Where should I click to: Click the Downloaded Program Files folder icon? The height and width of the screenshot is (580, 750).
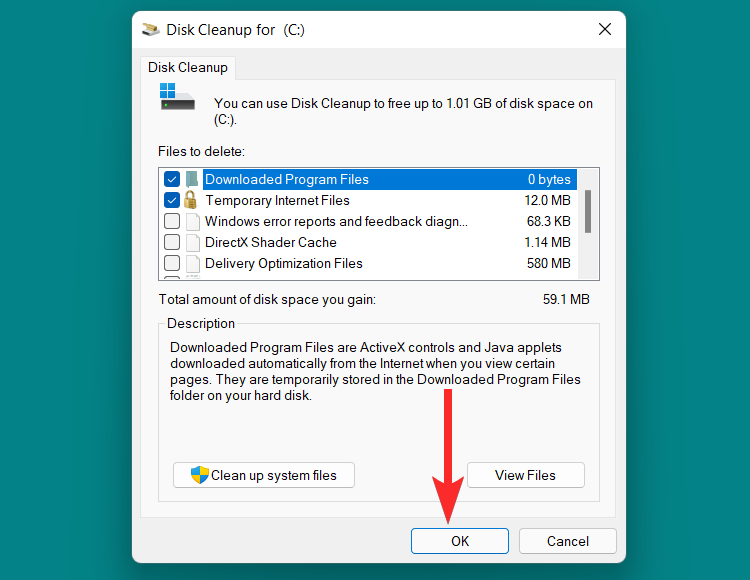point(192,179)
